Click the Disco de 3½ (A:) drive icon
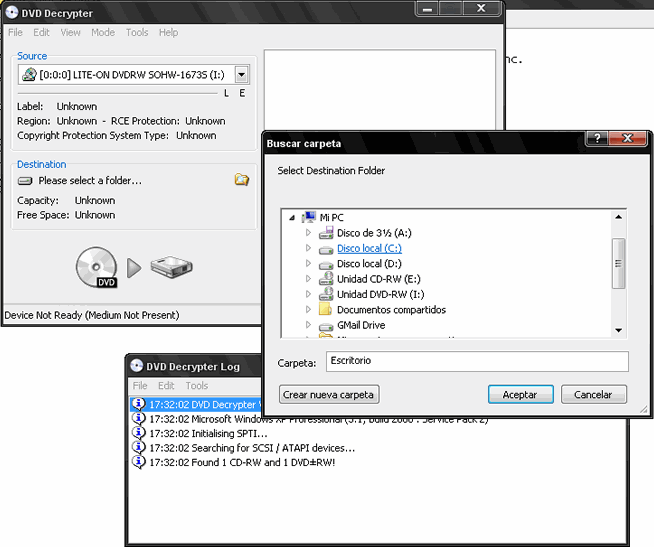 [325, 233]
